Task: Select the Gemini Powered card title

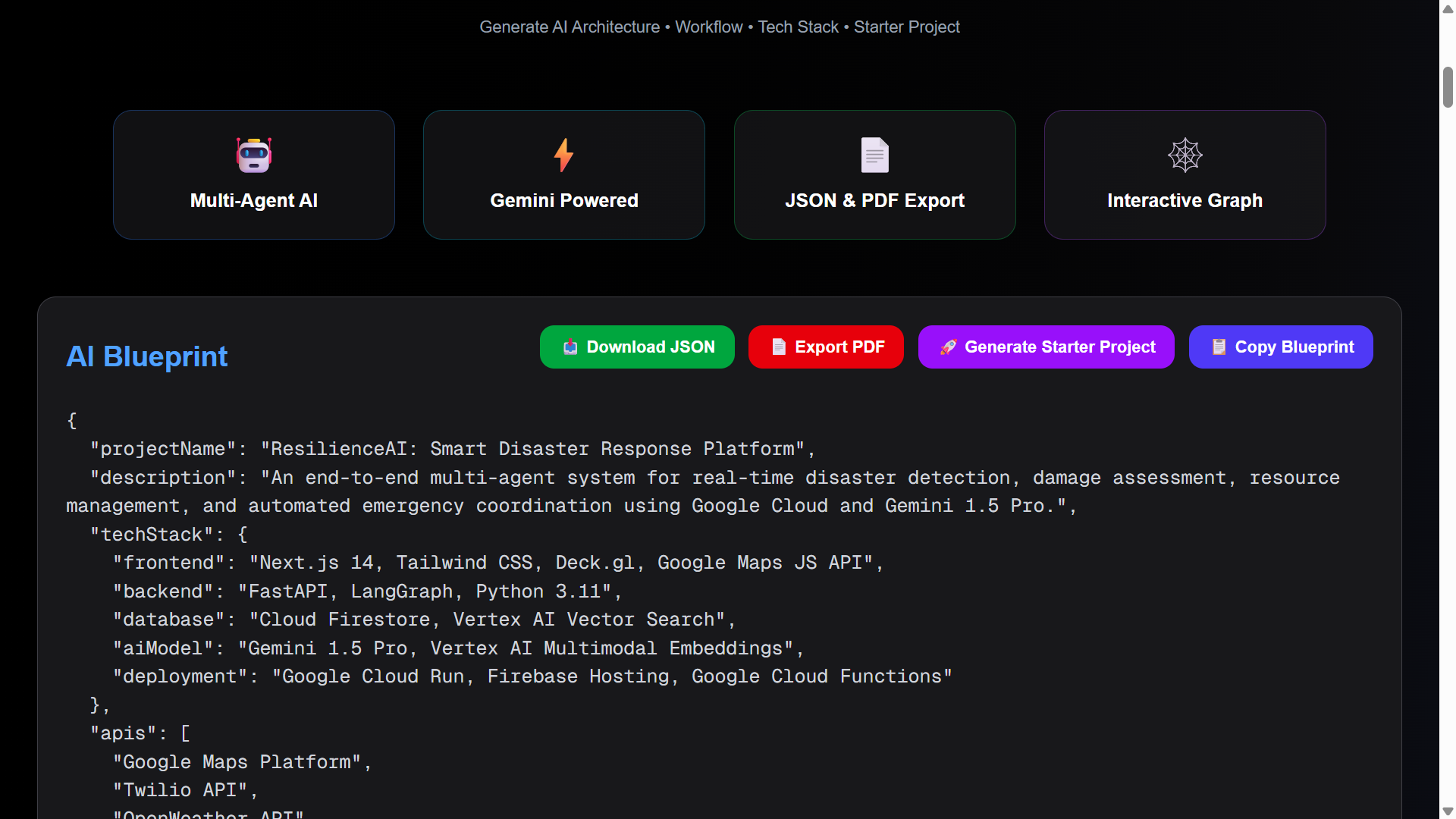Action: point(564,201)
